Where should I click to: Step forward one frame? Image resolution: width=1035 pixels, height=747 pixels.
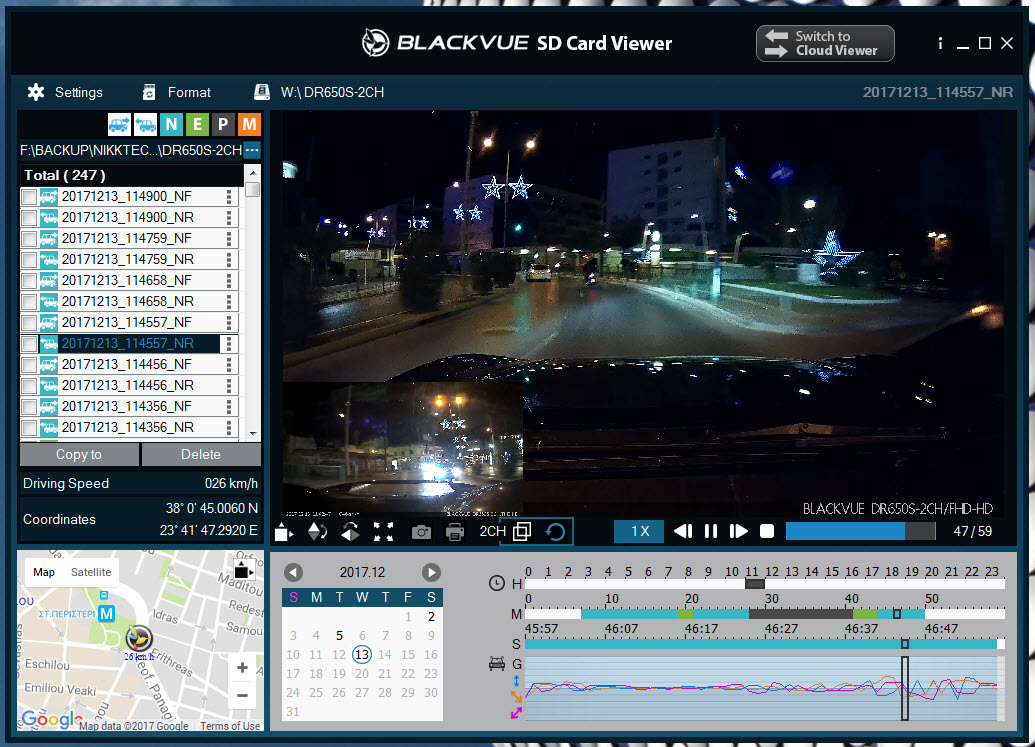pos(738,531)
